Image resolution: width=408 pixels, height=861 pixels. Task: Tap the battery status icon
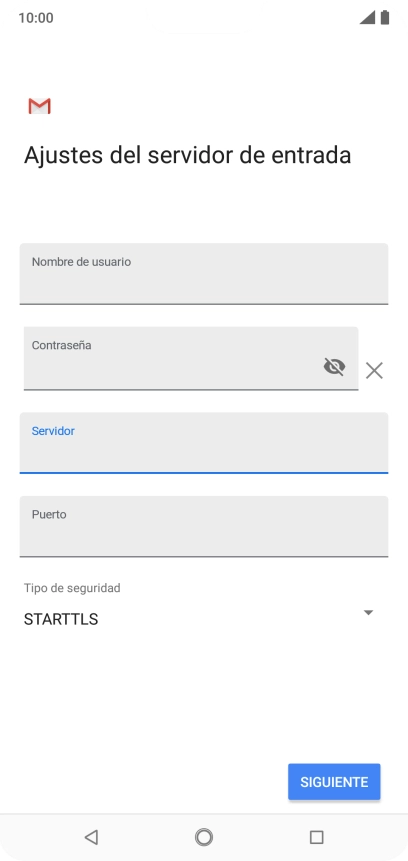coord(385,18)
